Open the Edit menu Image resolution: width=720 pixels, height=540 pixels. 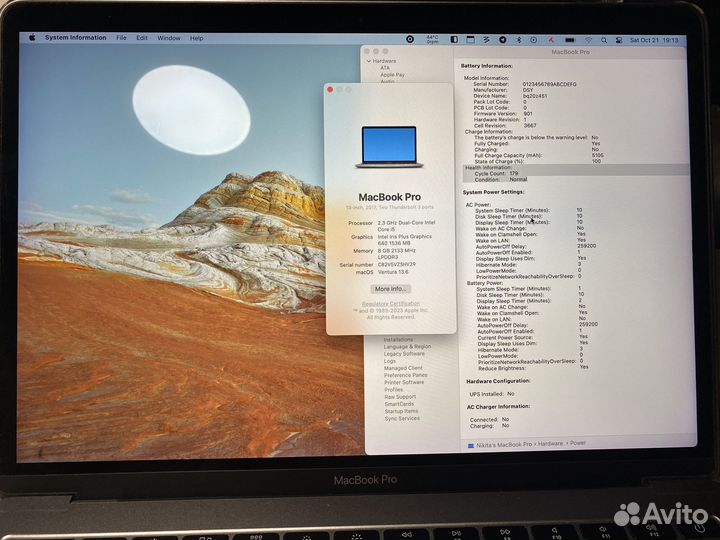(x=142, y=38)
